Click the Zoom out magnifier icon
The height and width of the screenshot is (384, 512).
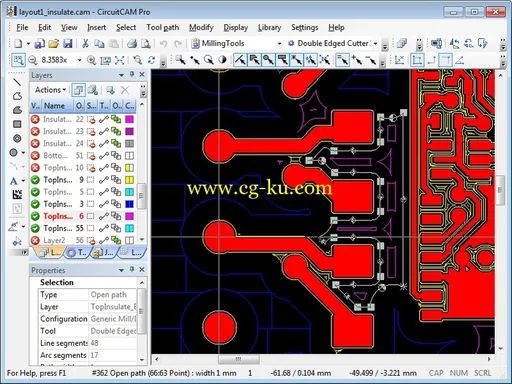click(33, 60)
